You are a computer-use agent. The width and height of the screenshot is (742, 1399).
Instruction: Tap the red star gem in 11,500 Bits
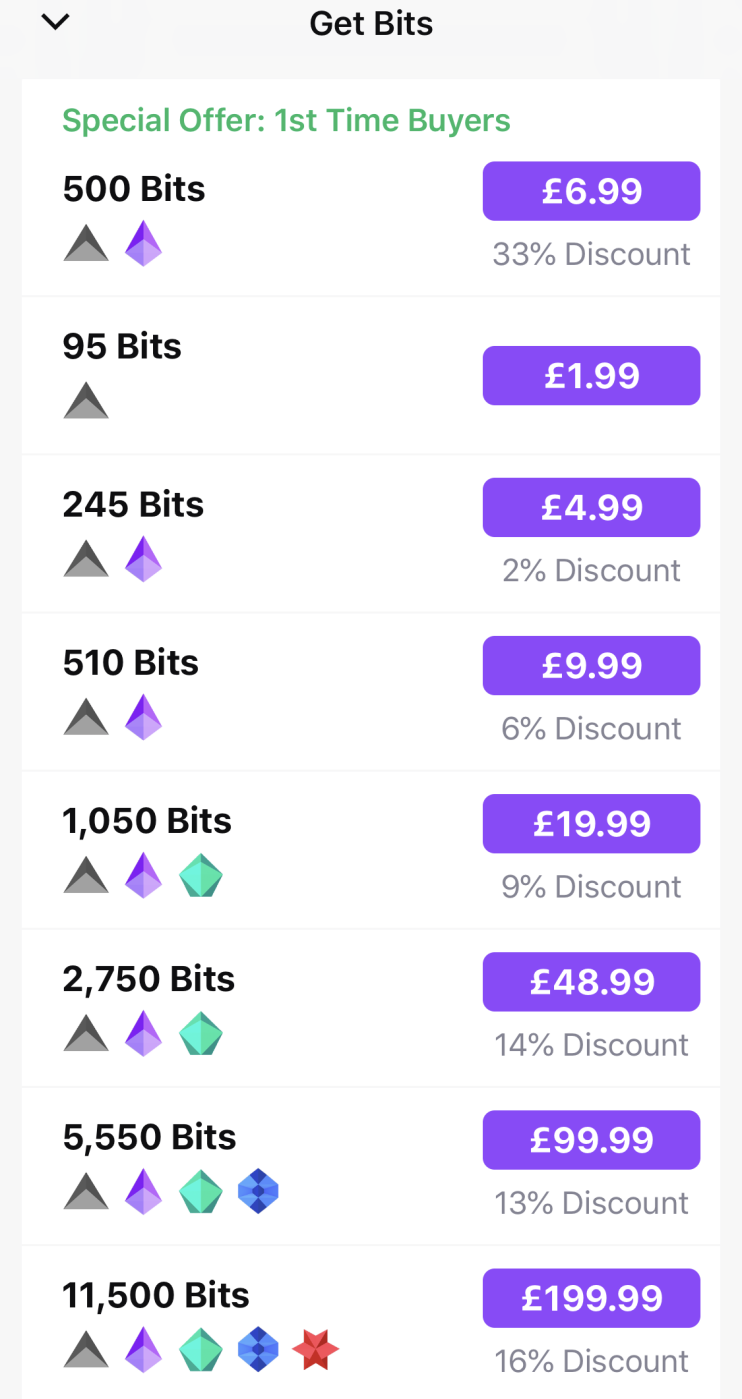315,1349
